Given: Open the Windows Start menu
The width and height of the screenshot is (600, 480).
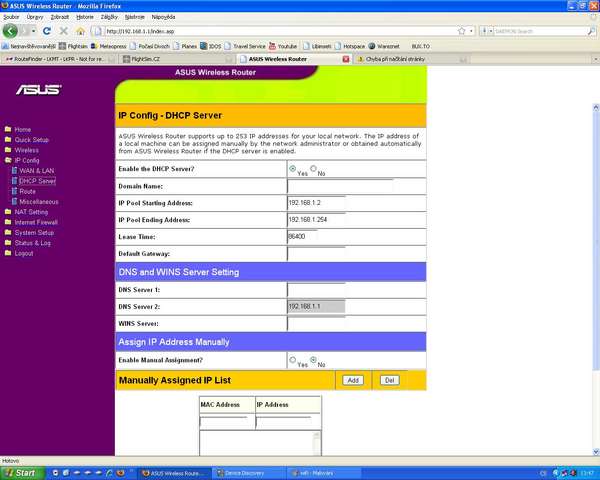Looking at the screenshot, I should click(x=21, y=473).
